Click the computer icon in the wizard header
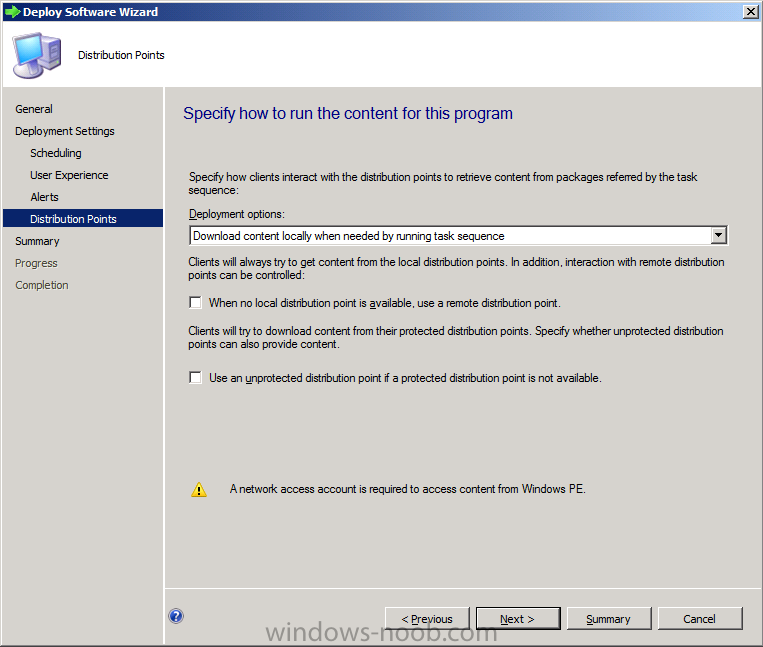Screen dimensions: 763x647 click(x=37, y=55)
